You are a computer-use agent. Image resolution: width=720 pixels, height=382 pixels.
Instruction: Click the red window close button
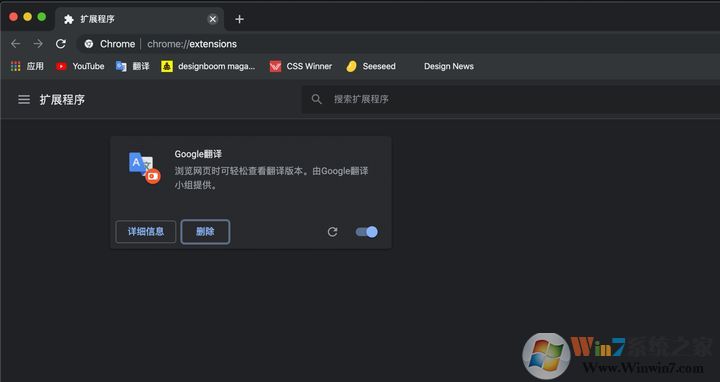click(13, 17)
